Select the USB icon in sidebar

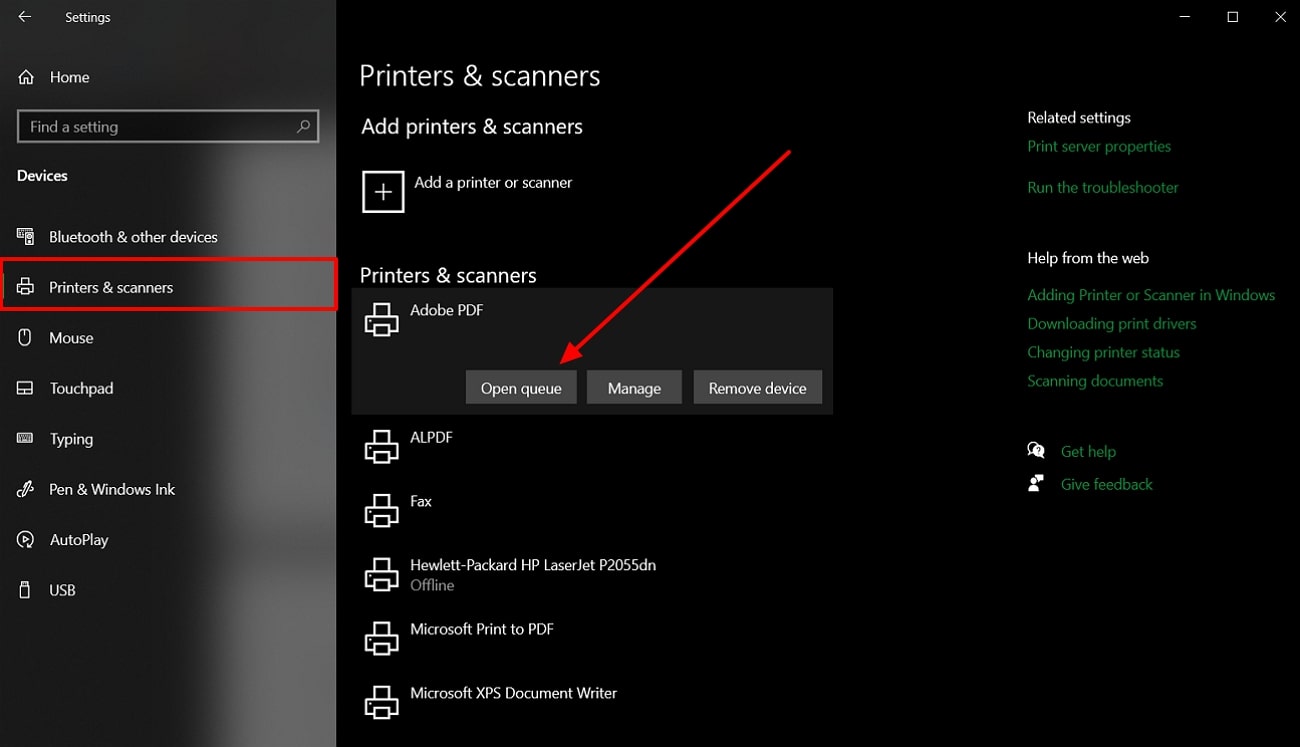point(25,590)
